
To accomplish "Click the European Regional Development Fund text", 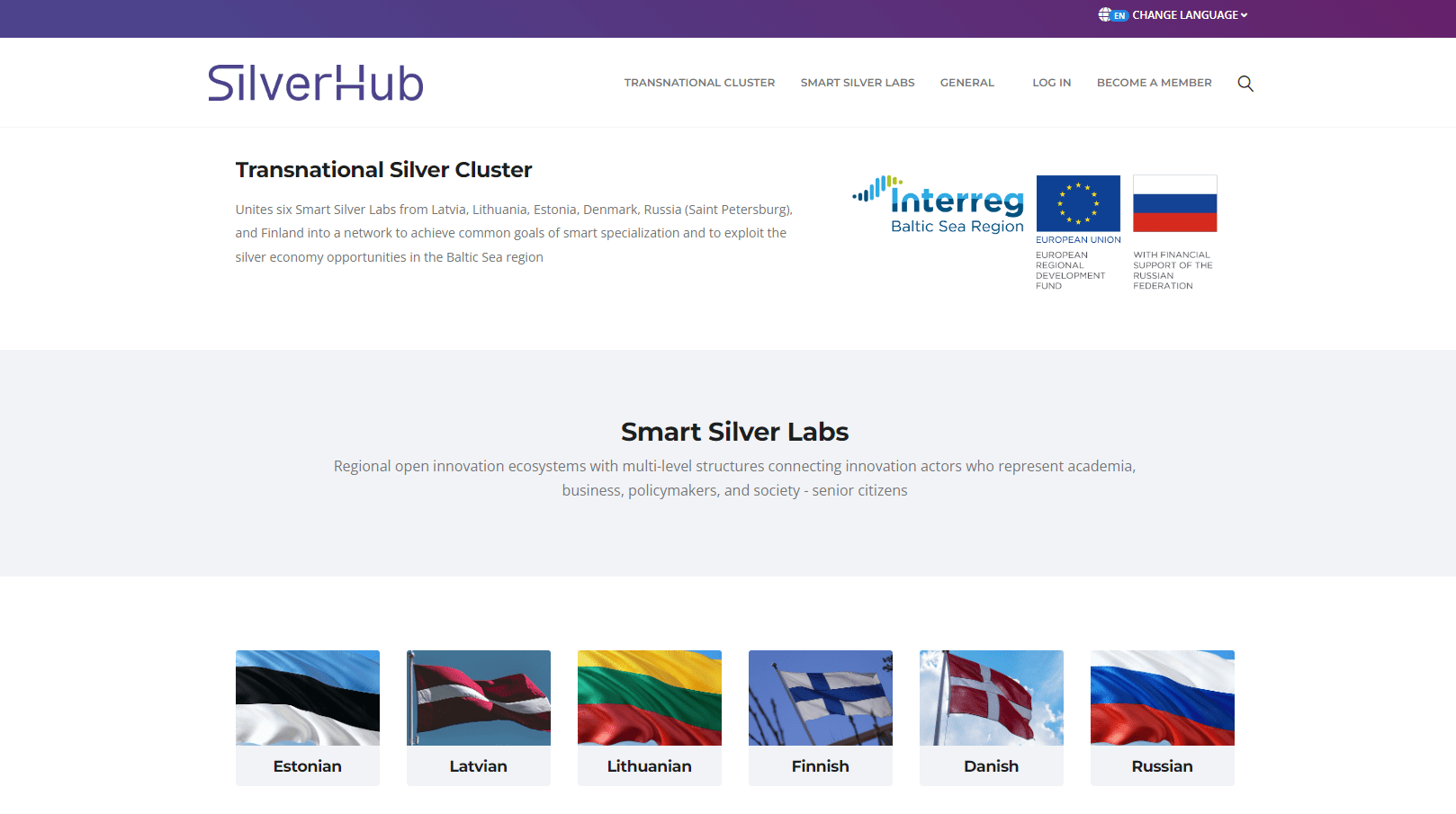I will [1071, 271].
